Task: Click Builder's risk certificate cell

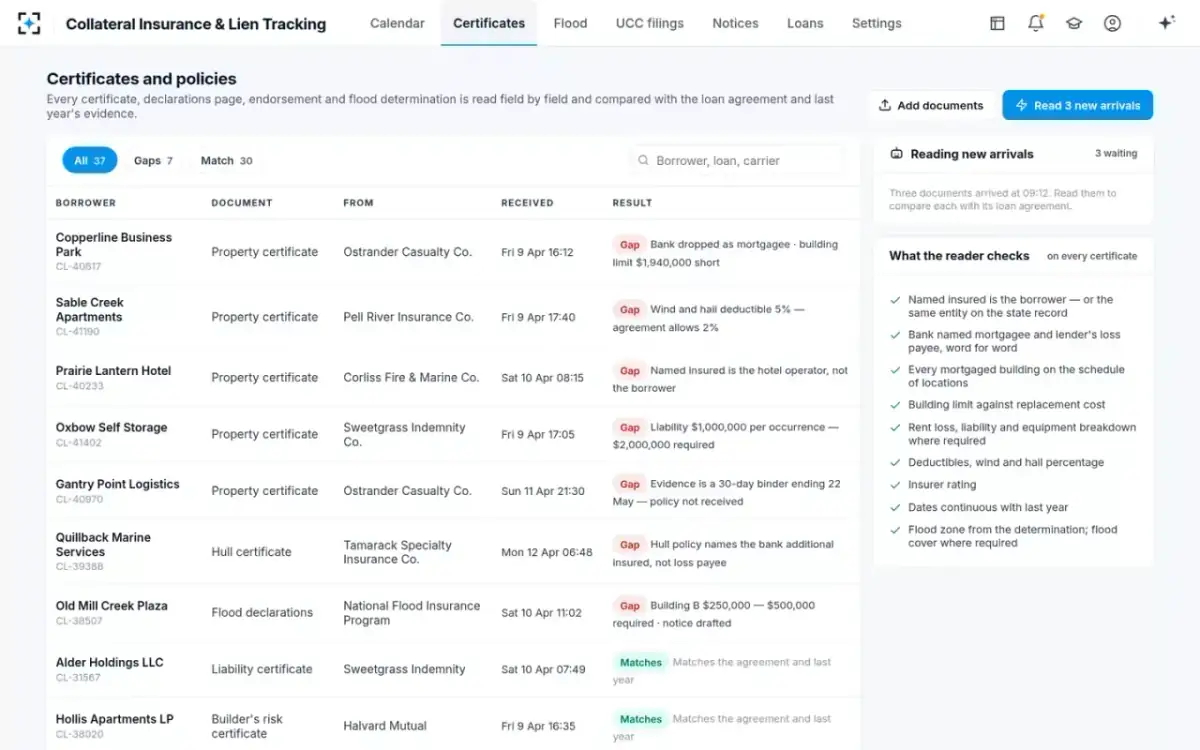Action: (x=247, y=726)
